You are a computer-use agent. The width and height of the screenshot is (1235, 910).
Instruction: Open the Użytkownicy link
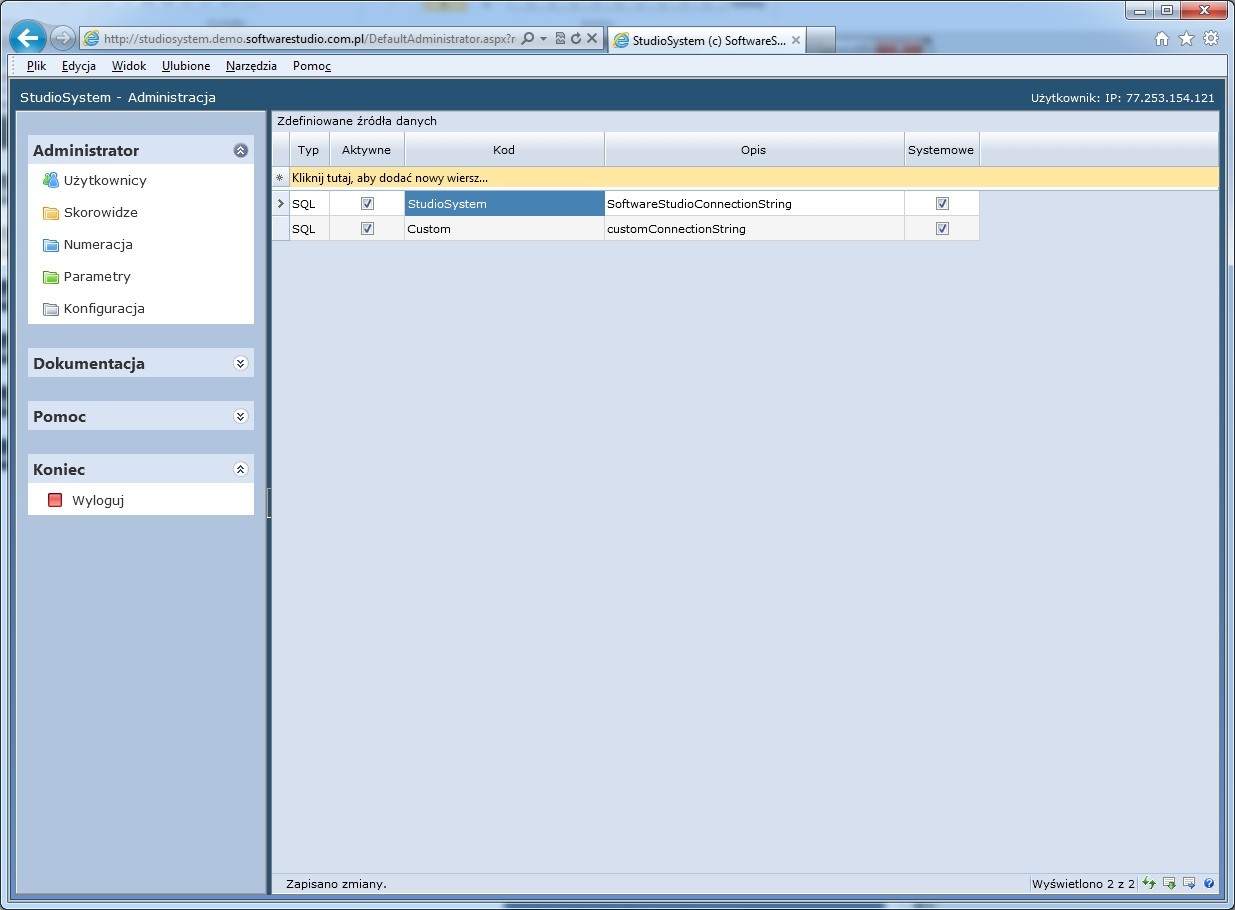105,180
